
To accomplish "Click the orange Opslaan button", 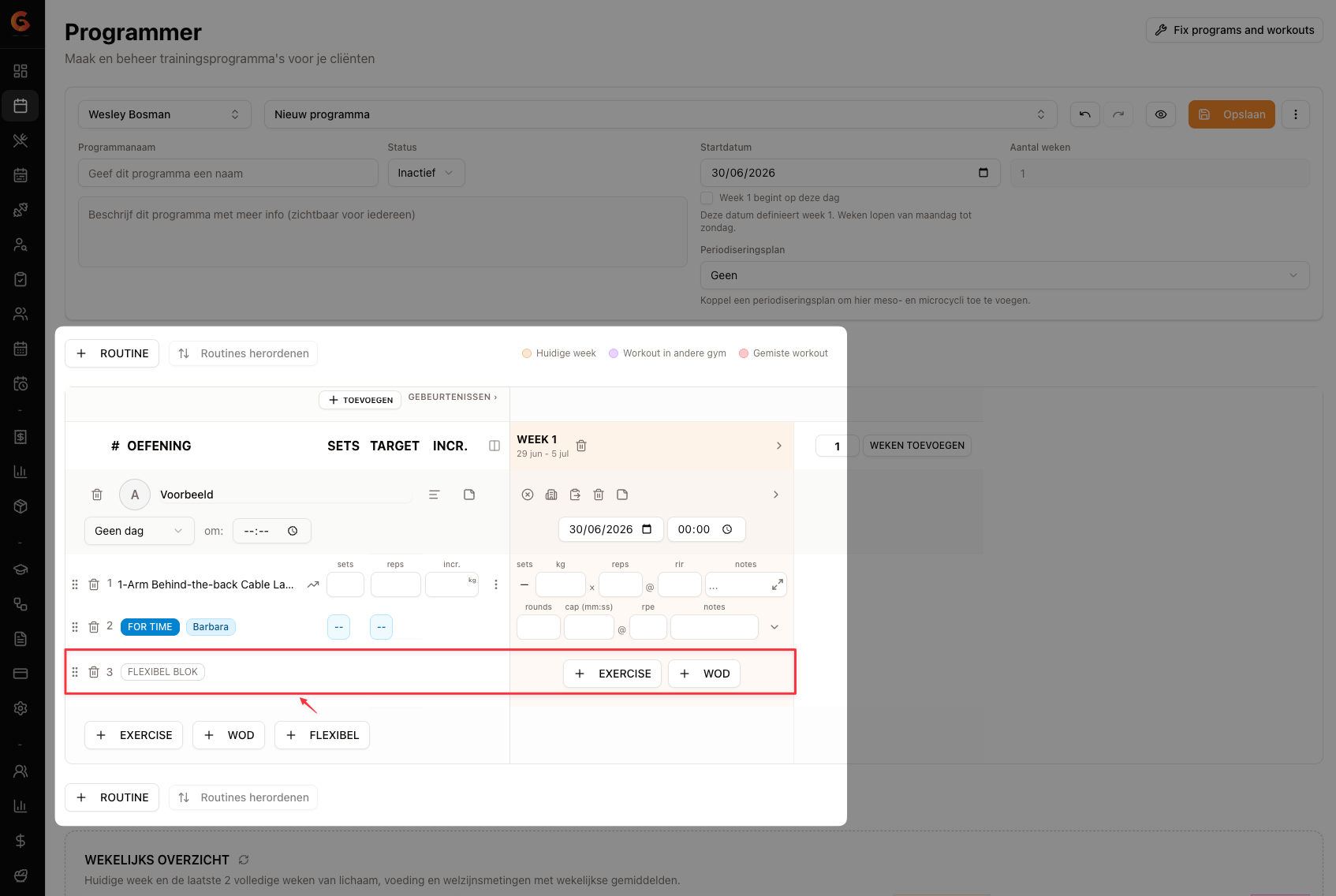I will (1232, 114).
